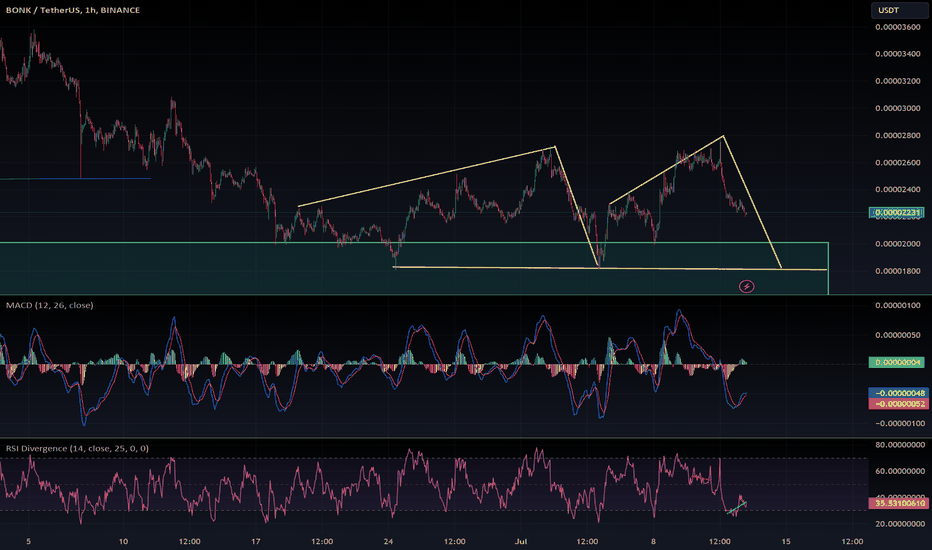Click the green MACD histogram value label
This screenshot has height=550, width=932.
pyautogui.click(x=896, y=362)
